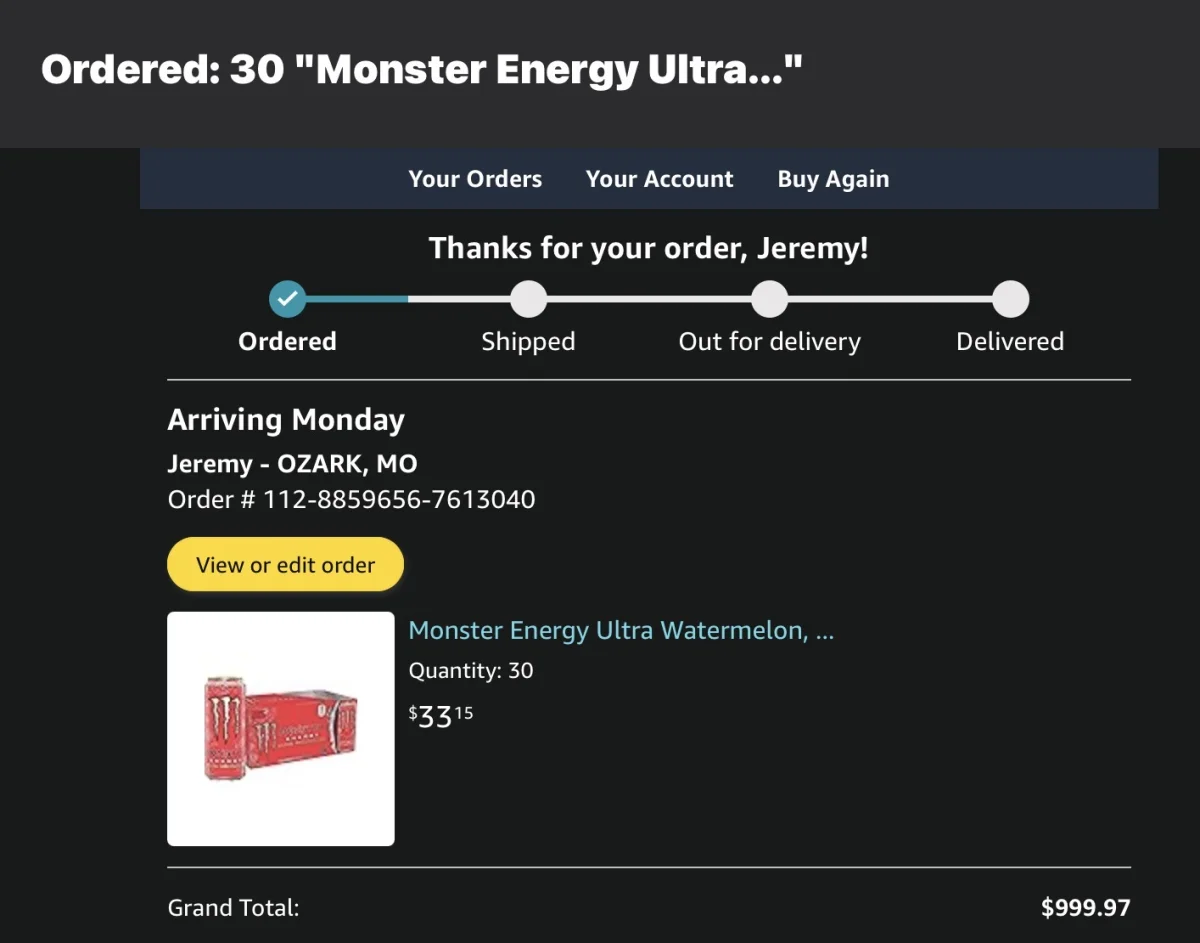Click the item price $33.15

(x=441, y=716)
